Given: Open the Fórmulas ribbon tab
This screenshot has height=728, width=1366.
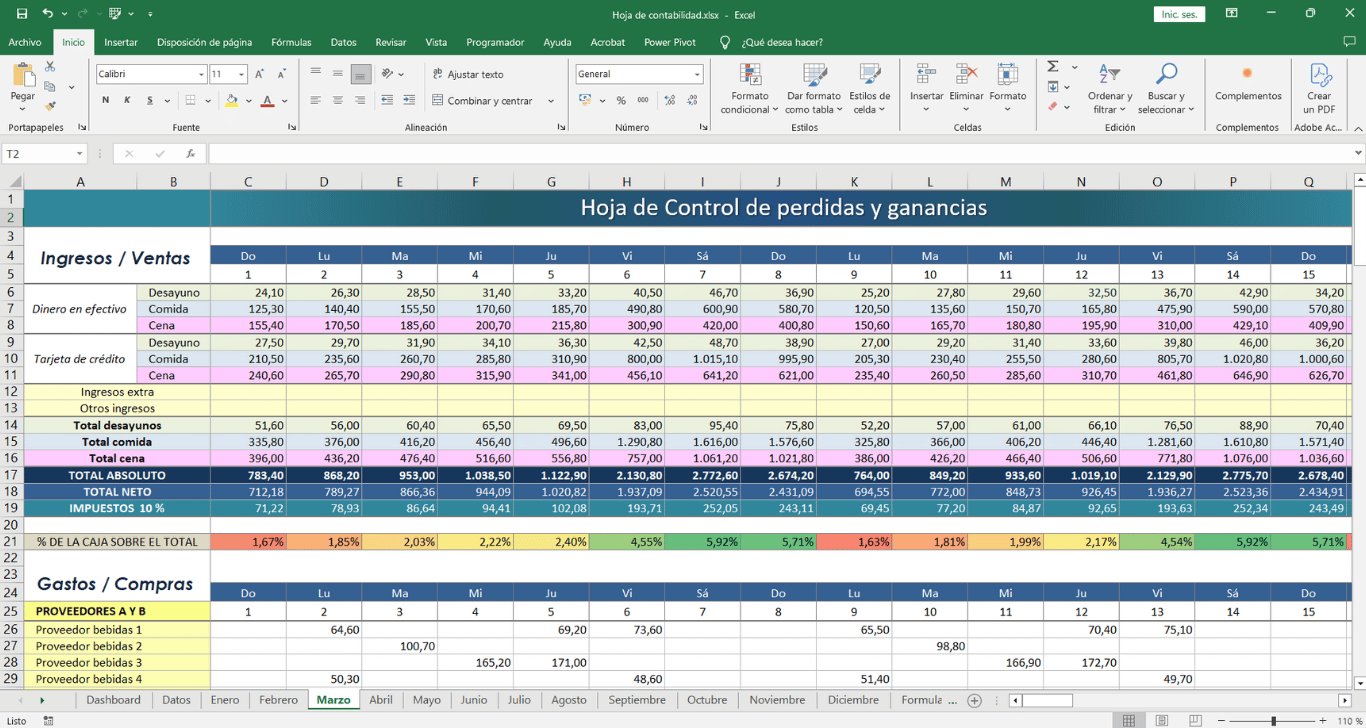Looking at the screenshot, I should [291, 42].
